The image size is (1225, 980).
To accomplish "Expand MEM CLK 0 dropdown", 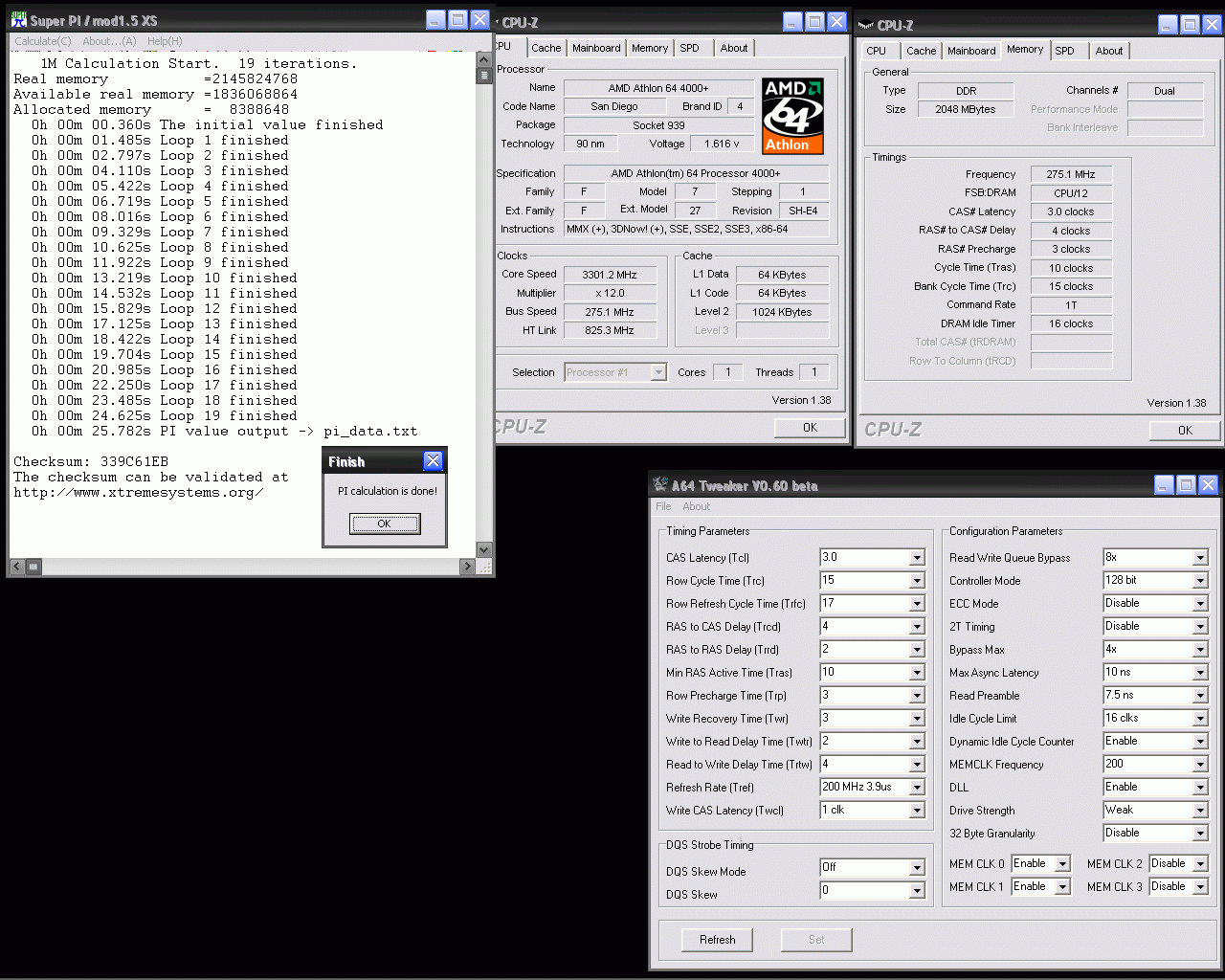I will [1062, 864].
